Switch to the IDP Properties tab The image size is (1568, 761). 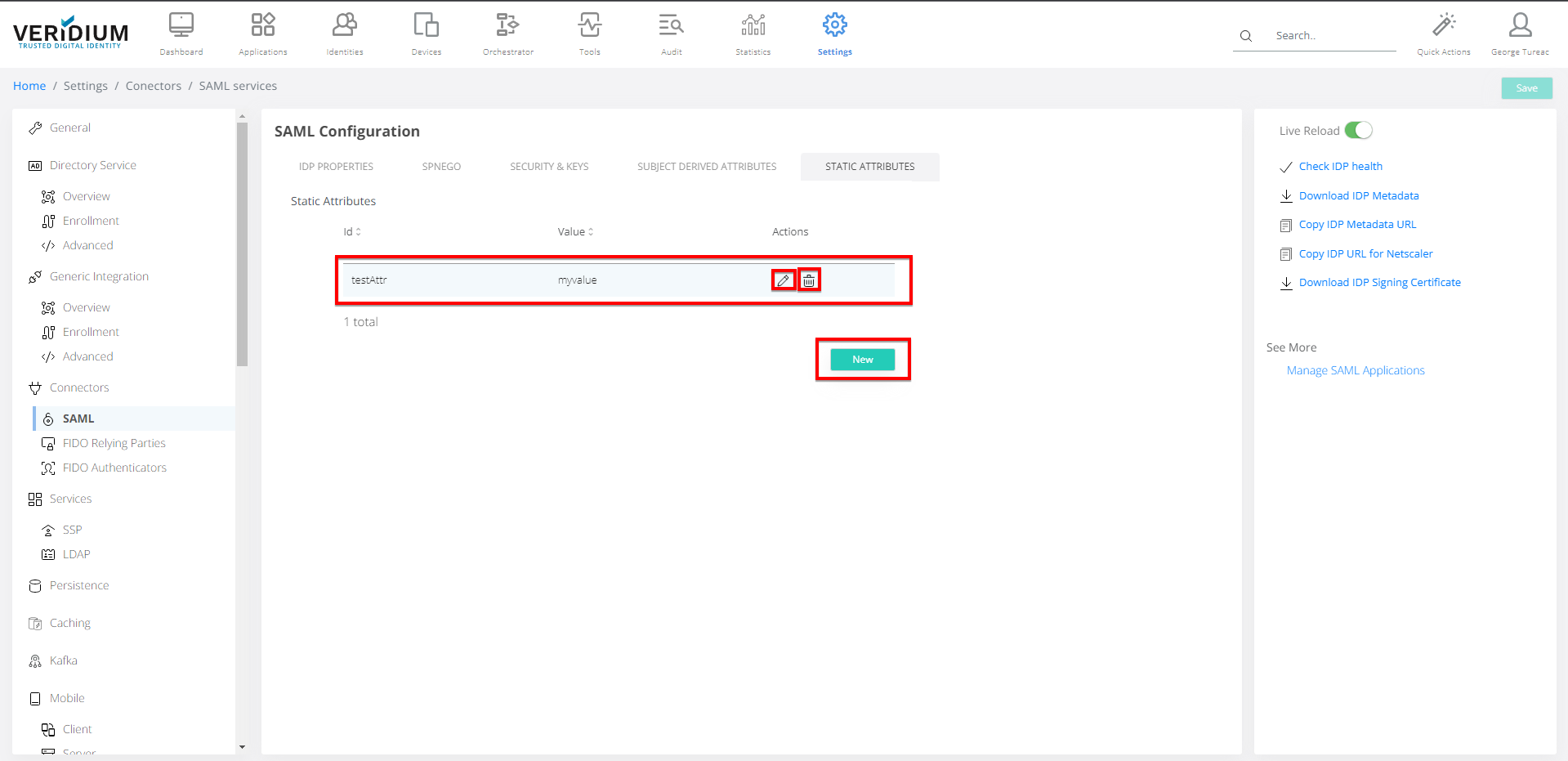click(336, 167)
